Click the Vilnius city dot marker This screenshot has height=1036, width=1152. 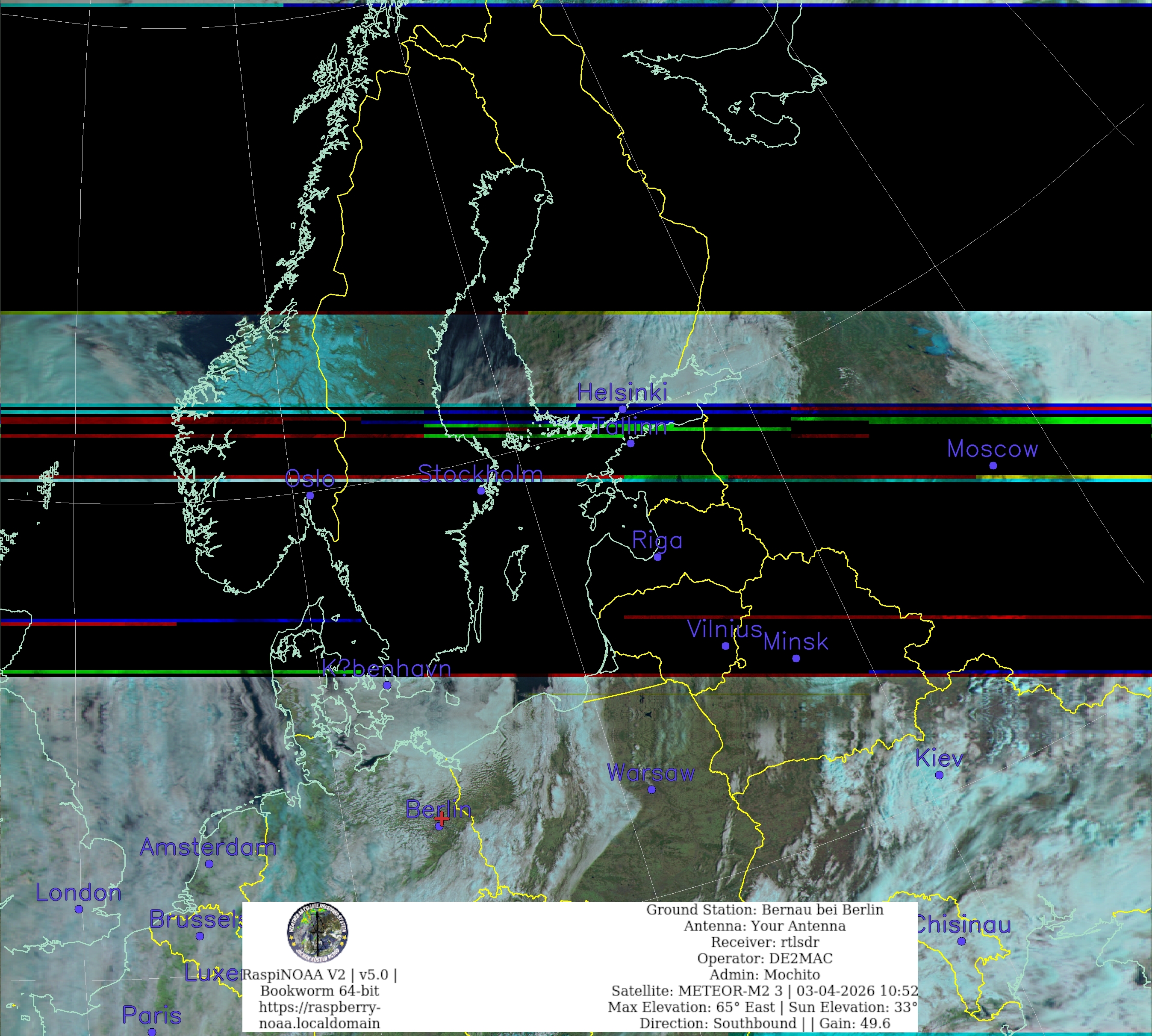(725, 646)
